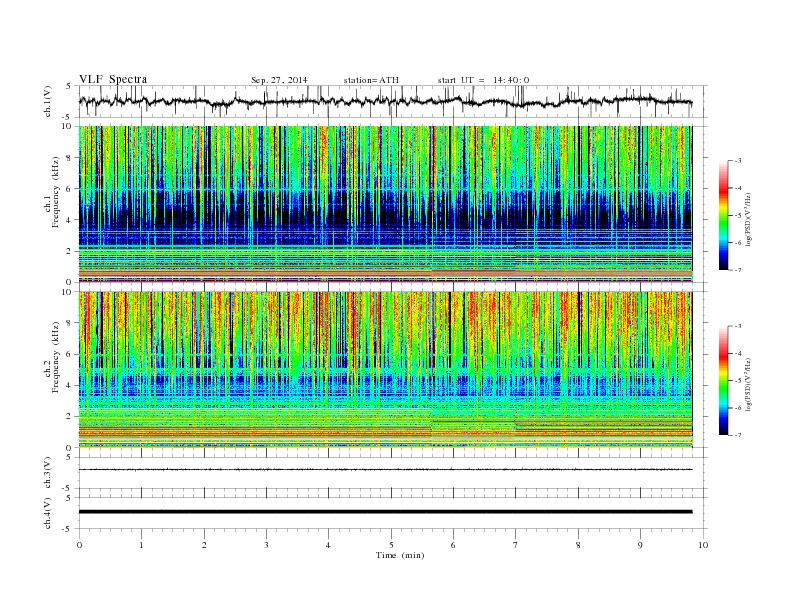The width and height of the screenshot is (792, 612).
Task: Click inside the ch.2 spectrogram panel
Action: (385, 369)
